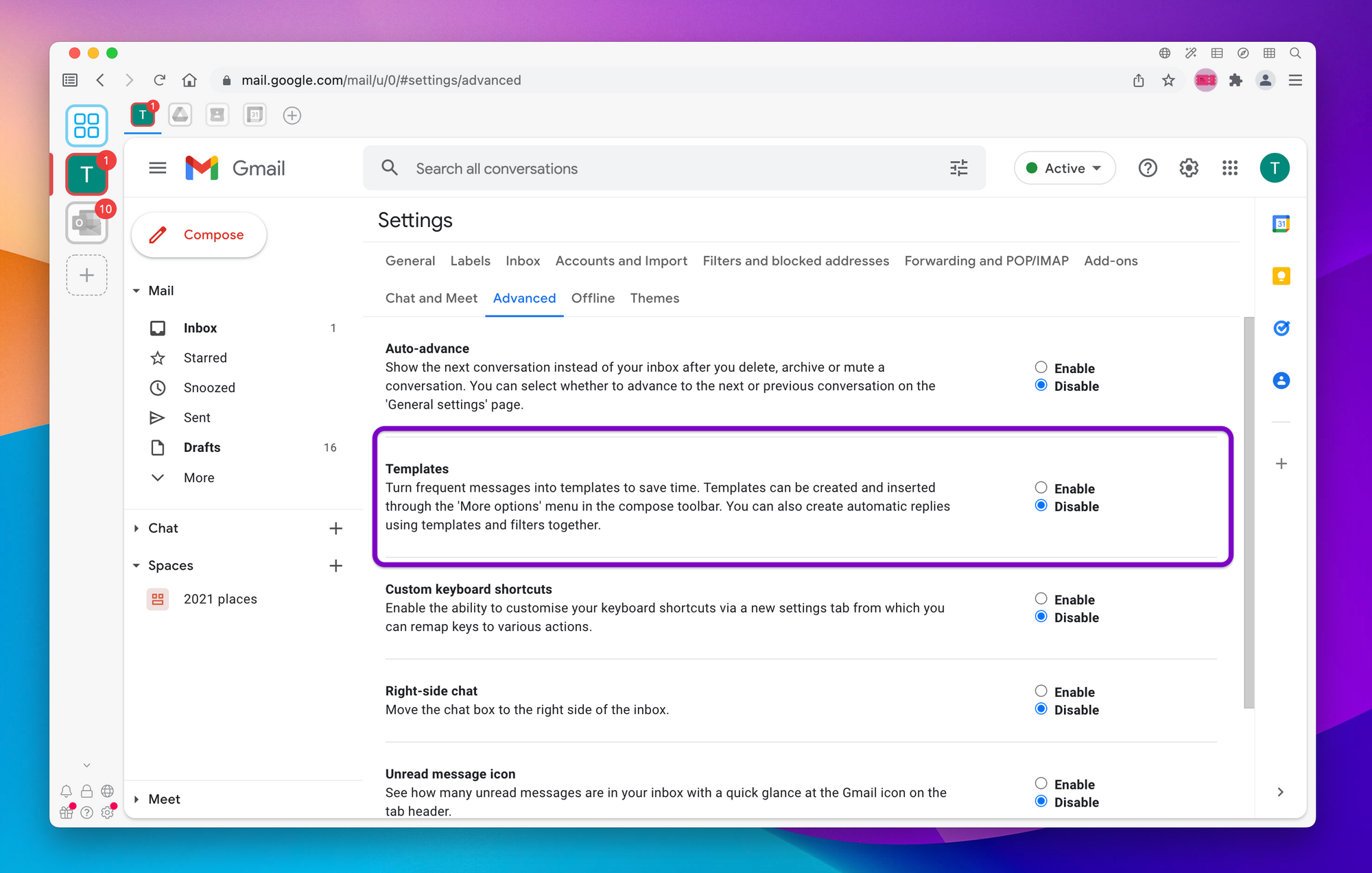
Task: Enable the Custom keyboard shortcuts option
Action: (1041, 599)
